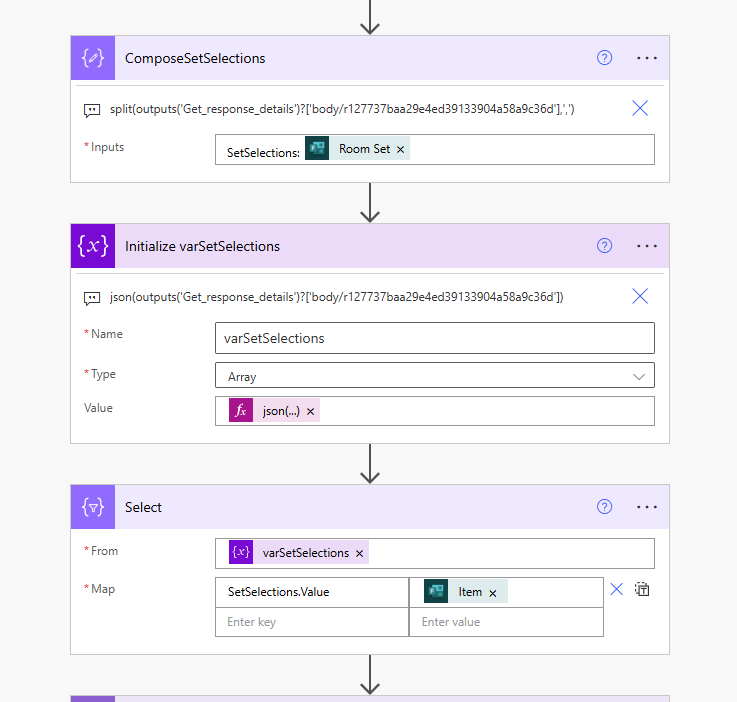Screen dimensions: 737x702
Task: Open help for Initialize varSetSelections
Action: click(604, 246)
